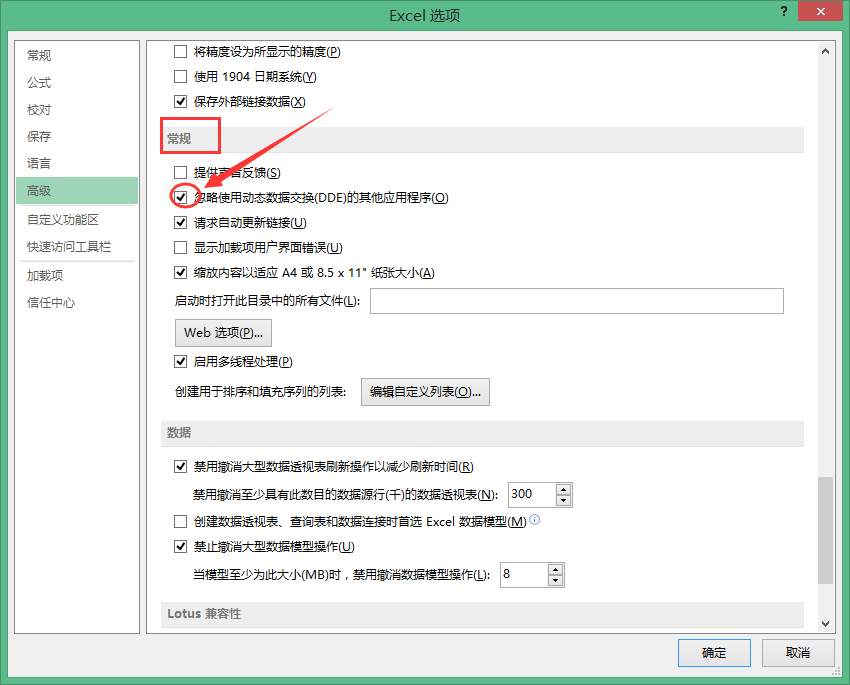The image size is (850, 685).
Task: Cancel the dialog with 取消 button
Action: pos(798,653)
